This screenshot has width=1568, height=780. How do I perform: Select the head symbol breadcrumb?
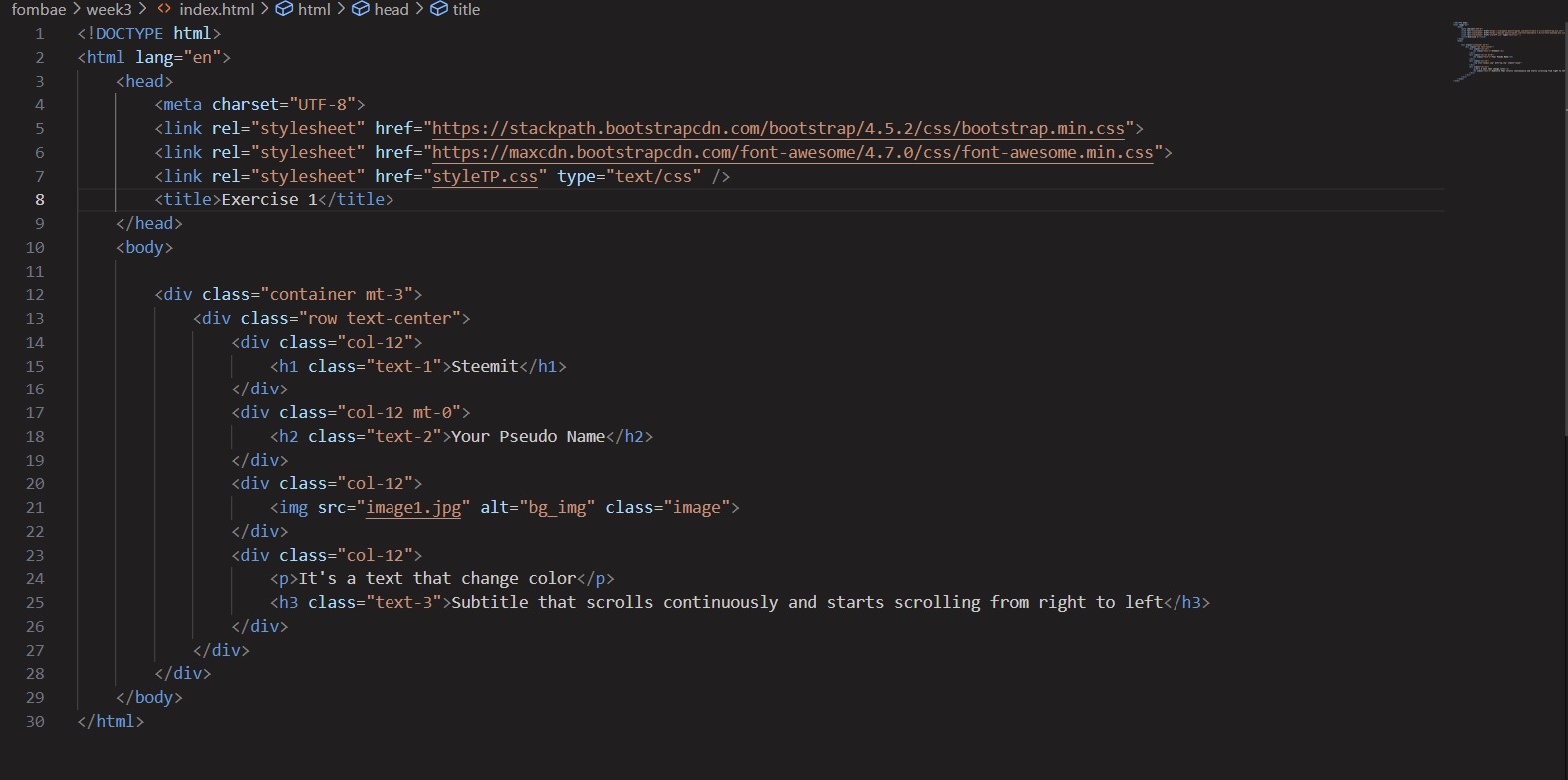pos(391,9)
